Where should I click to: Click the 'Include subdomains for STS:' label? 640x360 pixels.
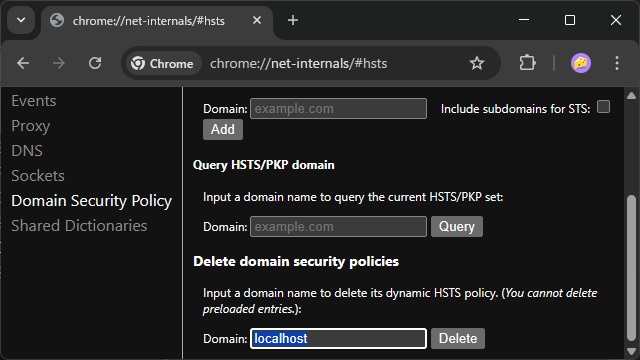[516, 109]
